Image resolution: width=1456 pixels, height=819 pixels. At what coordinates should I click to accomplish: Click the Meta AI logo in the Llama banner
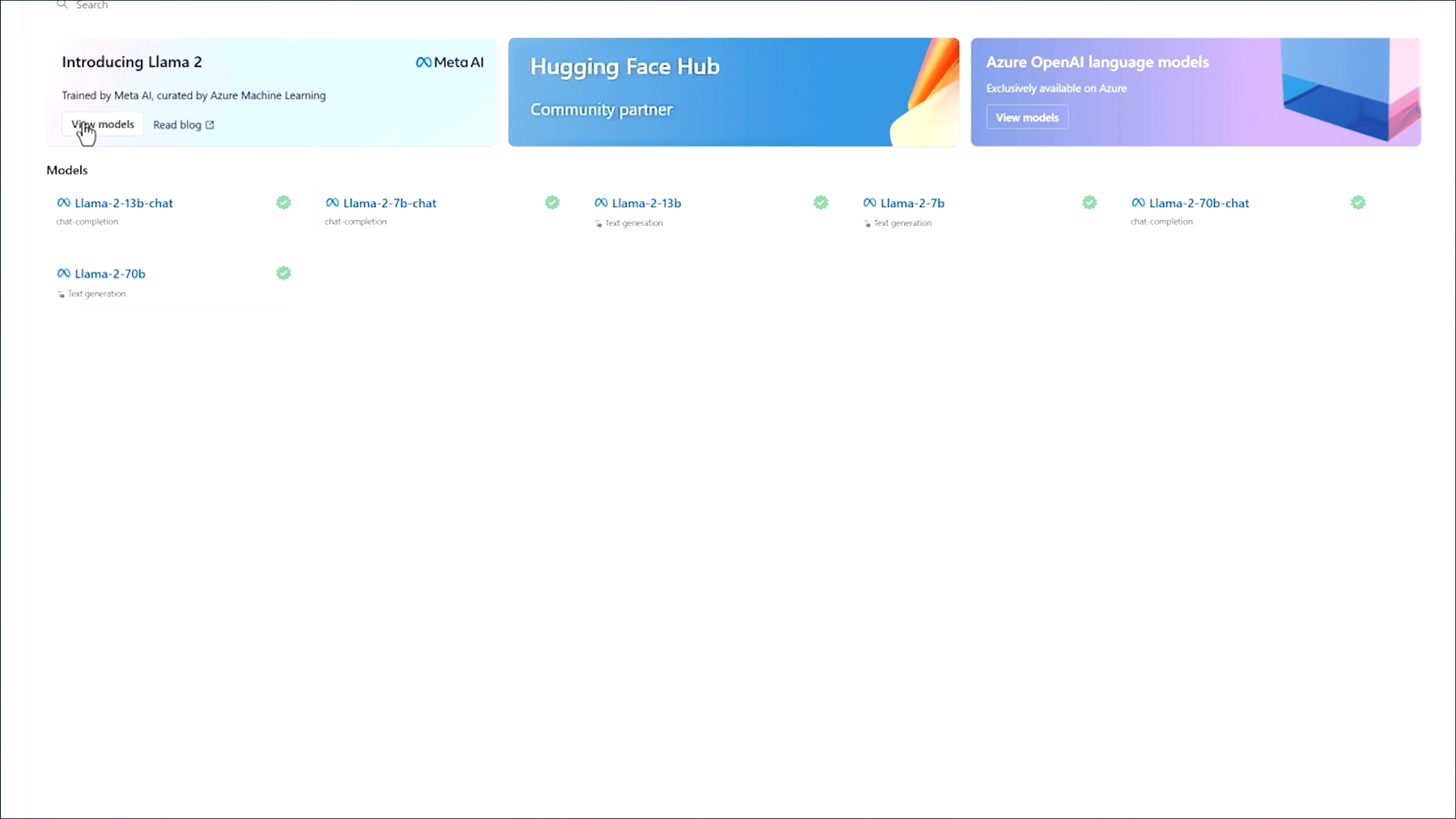450,62
